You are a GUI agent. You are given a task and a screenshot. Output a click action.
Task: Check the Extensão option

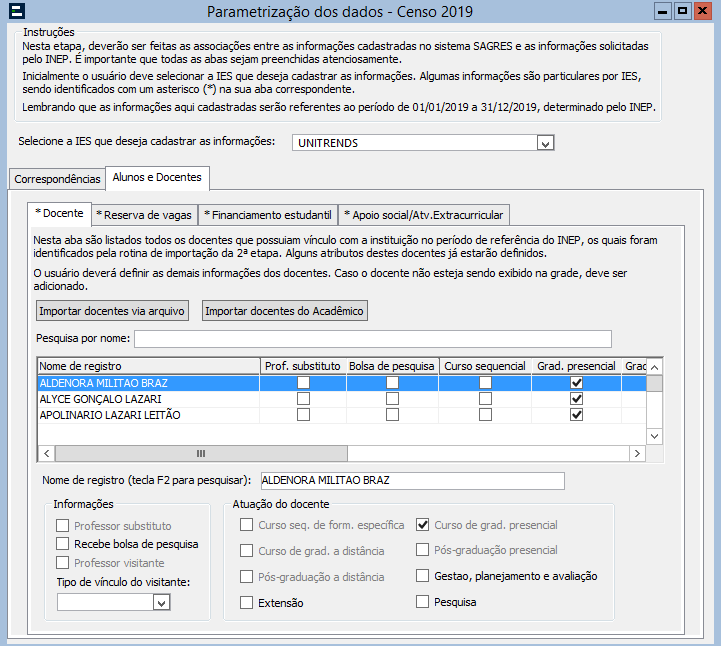247,603
